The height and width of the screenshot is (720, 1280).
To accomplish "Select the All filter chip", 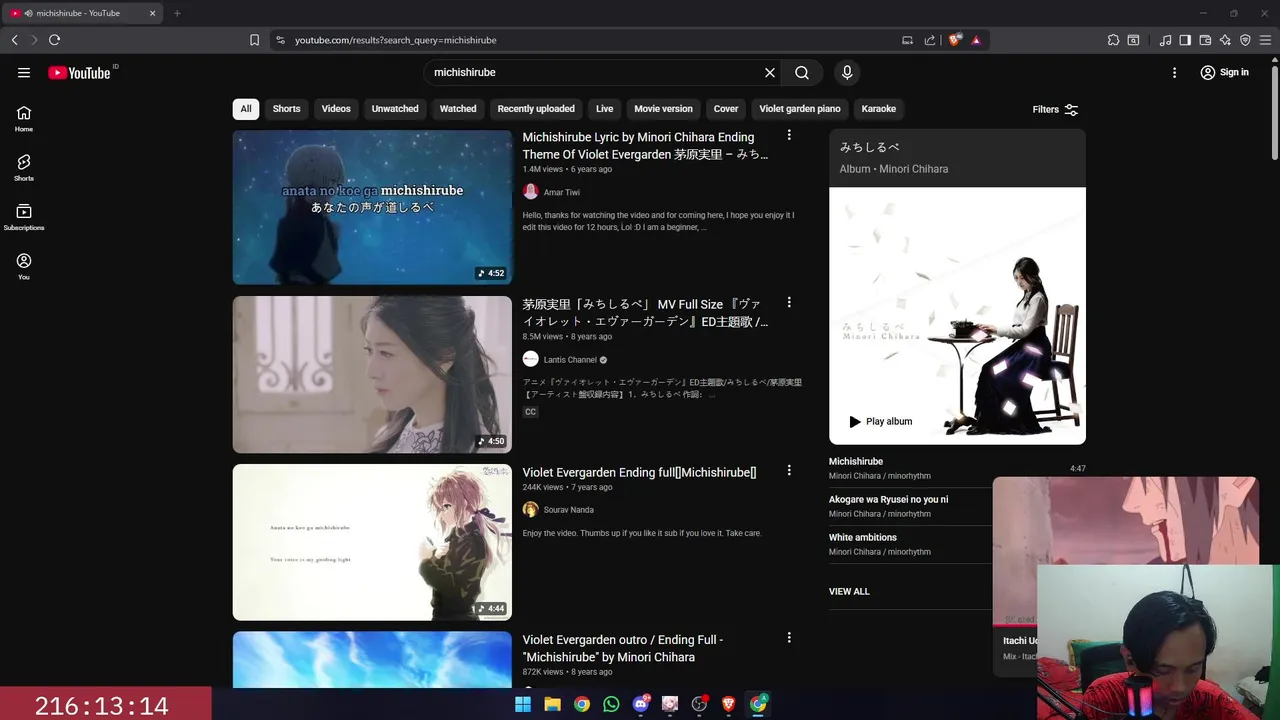I will pos(246,109).
